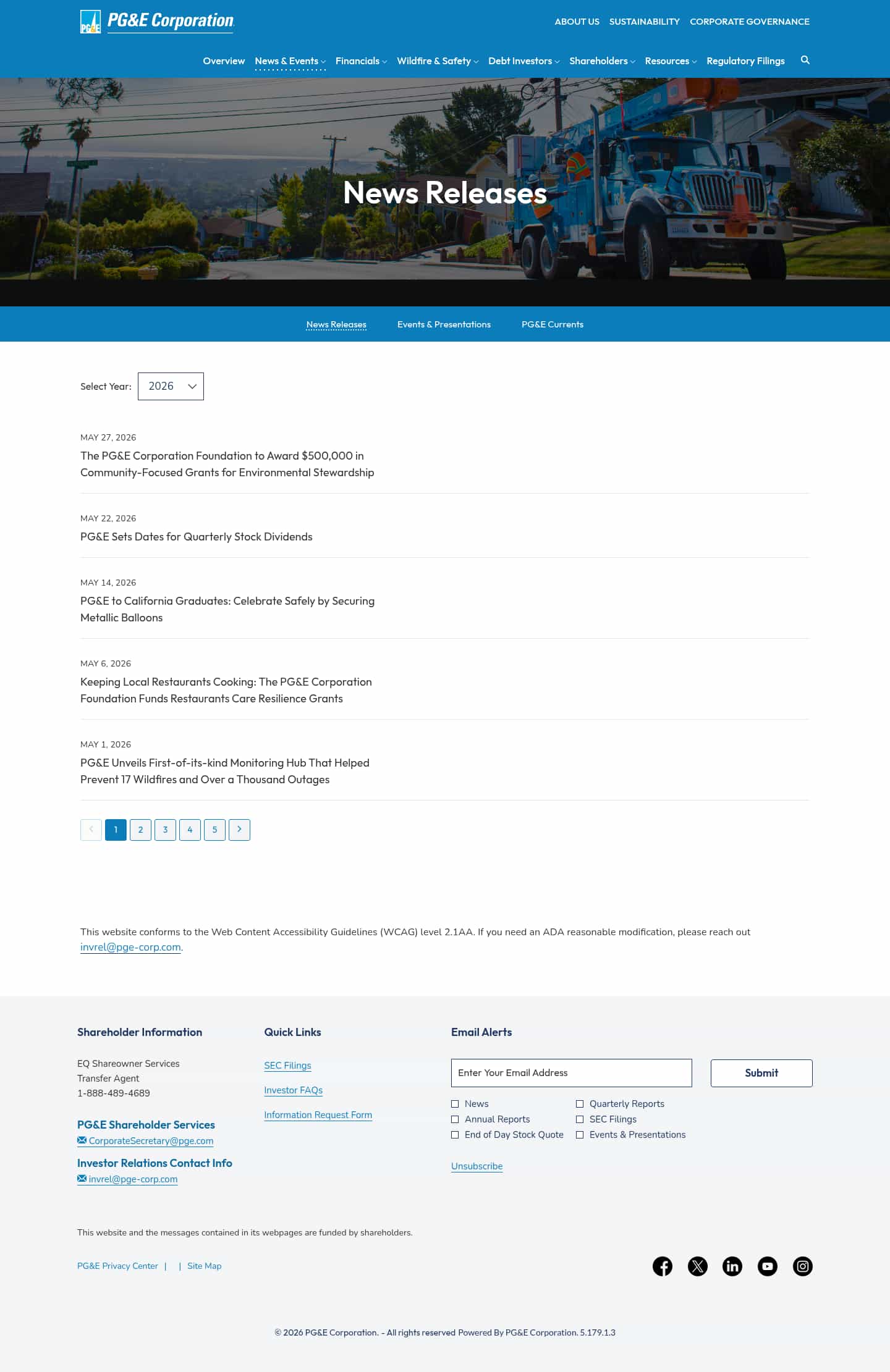Go to page 4 of results

[190, 830]
